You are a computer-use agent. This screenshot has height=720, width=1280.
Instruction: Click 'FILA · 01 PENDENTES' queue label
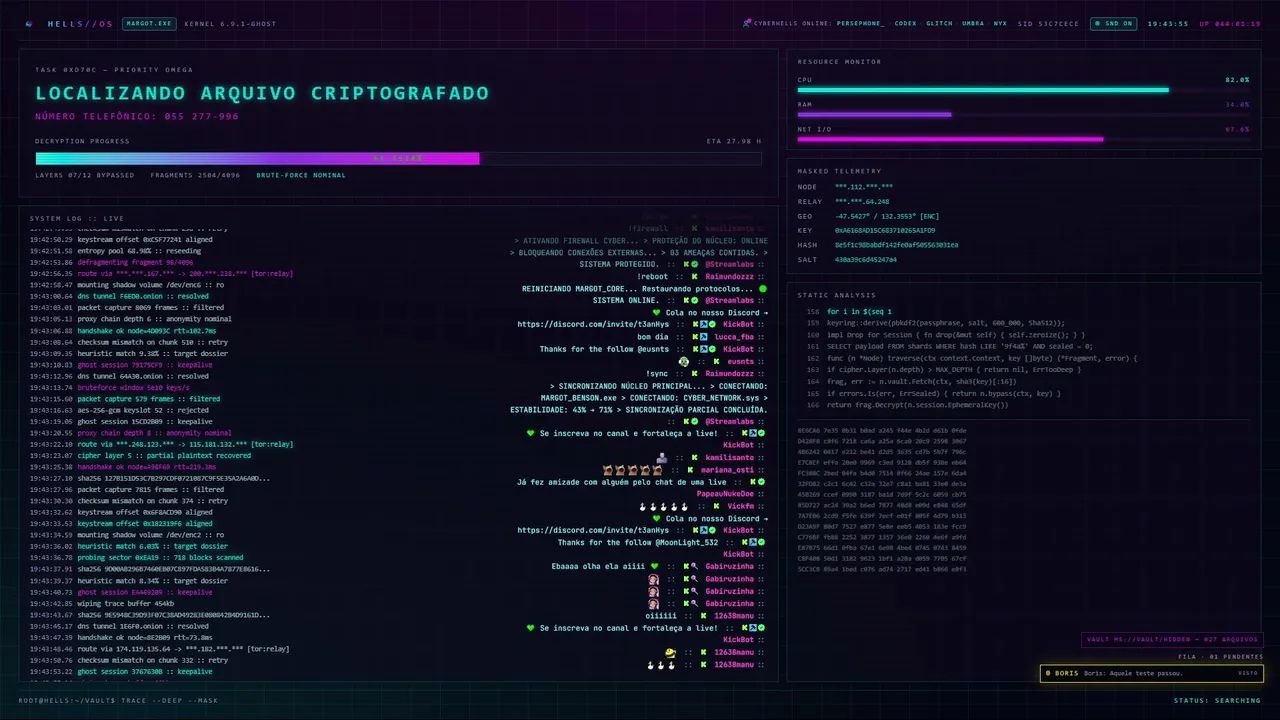pos(1221,656)
